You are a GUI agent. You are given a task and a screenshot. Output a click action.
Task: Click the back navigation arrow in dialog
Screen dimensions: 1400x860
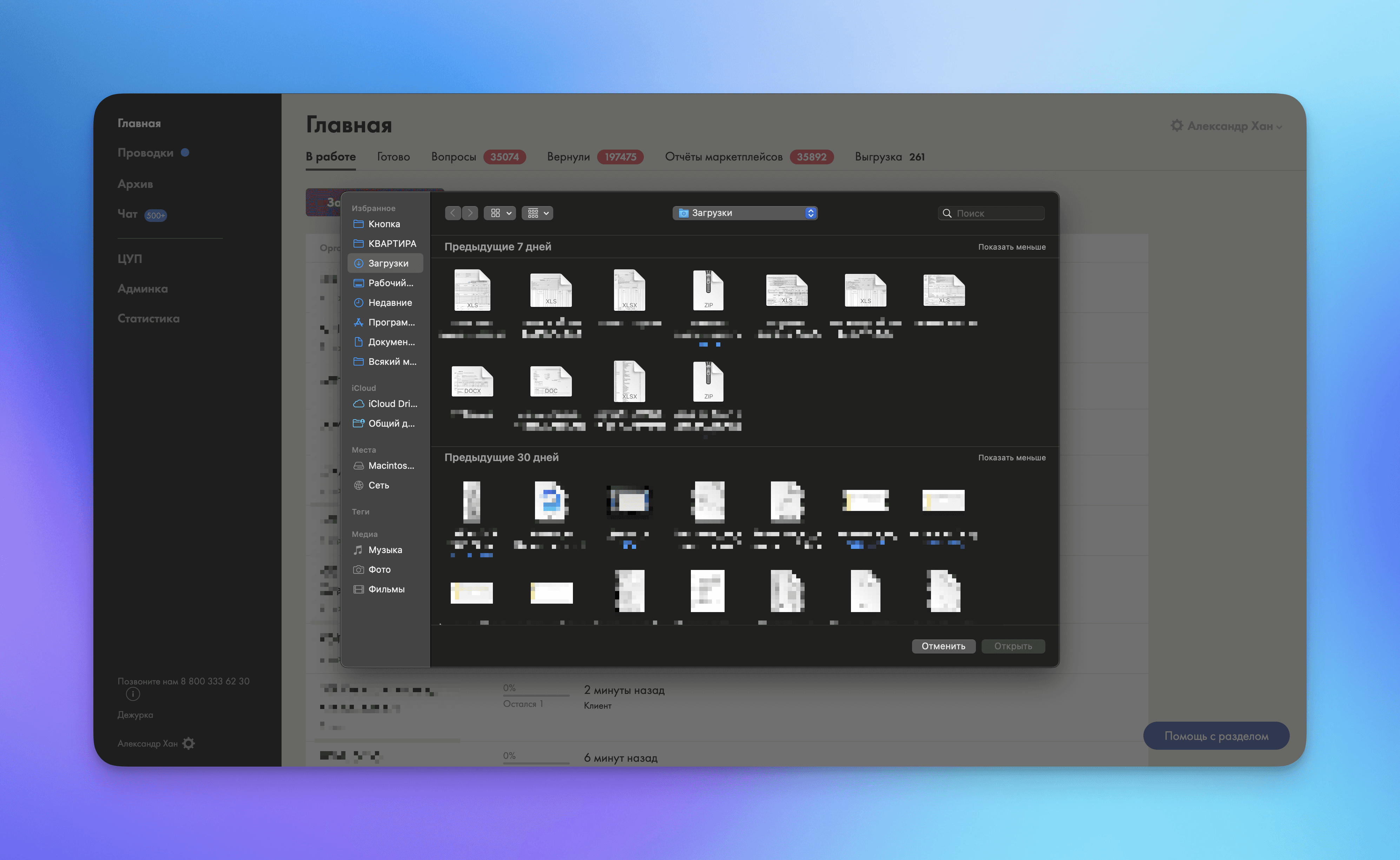453,213
